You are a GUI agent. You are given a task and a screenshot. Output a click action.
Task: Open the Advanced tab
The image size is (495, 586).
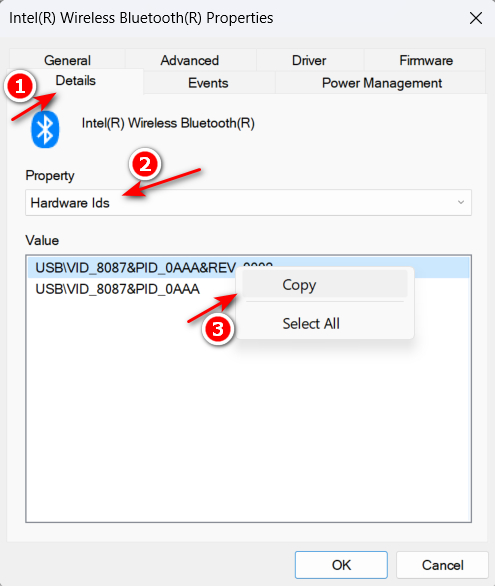[x=190, y=60]
